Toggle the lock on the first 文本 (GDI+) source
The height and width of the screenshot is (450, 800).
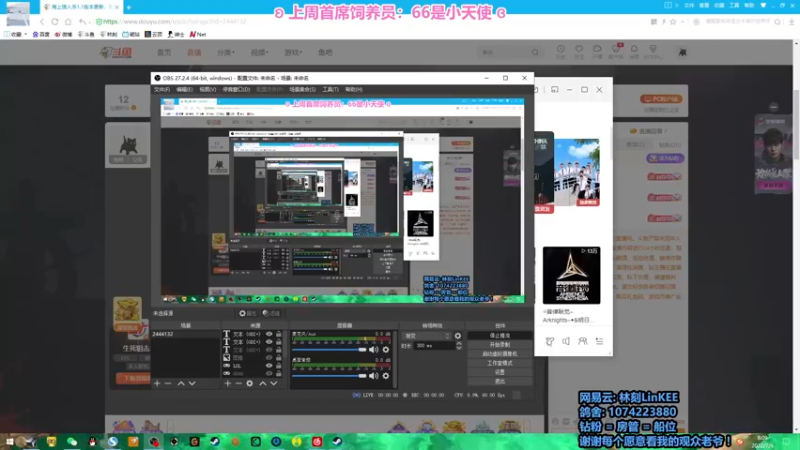[279, 334]
